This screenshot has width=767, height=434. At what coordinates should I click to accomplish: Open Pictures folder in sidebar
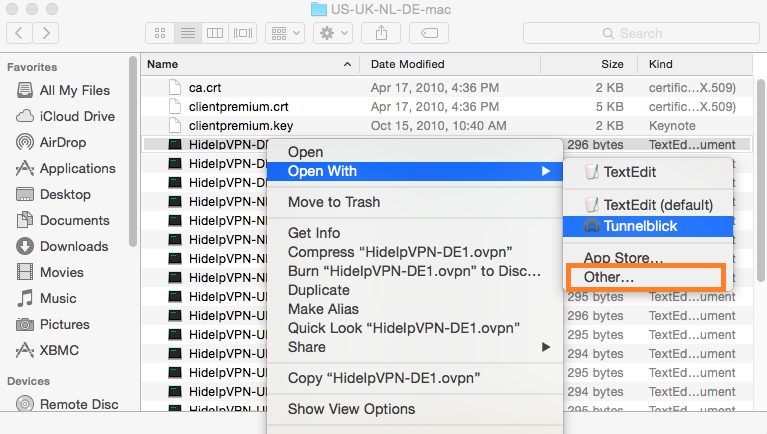(x=53, y=324)
